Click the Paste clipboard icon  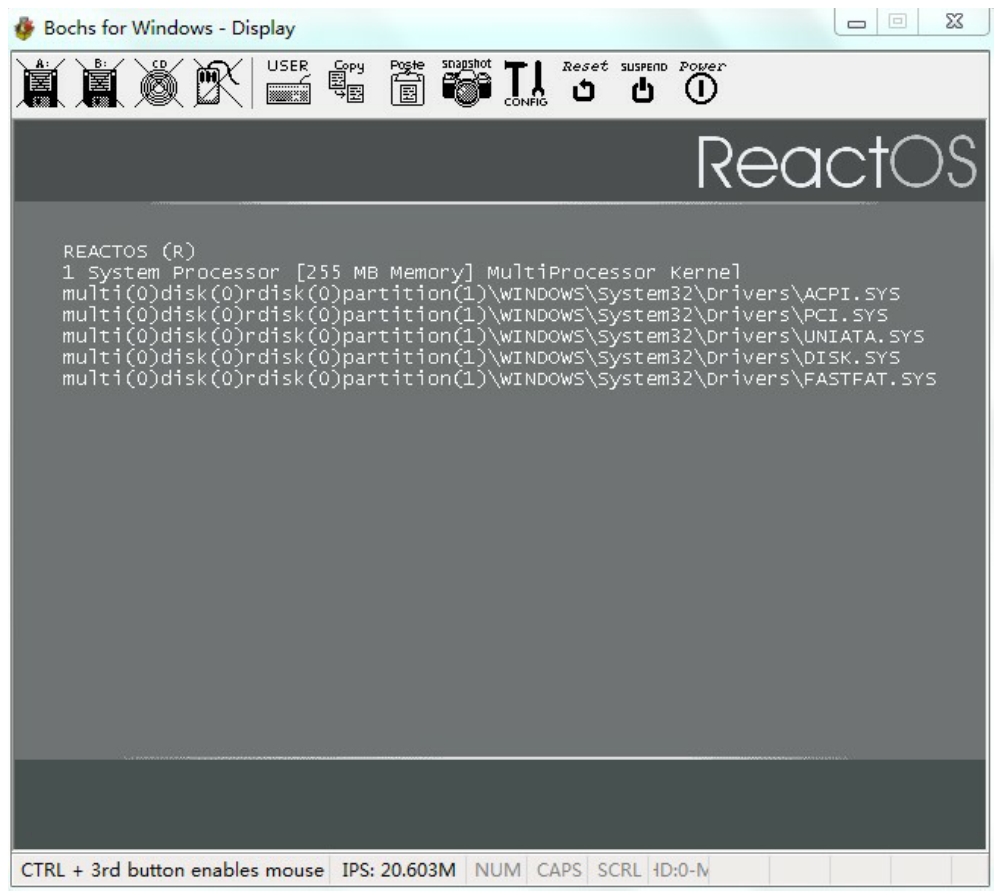pyautogui.click(x=407, y=82)
